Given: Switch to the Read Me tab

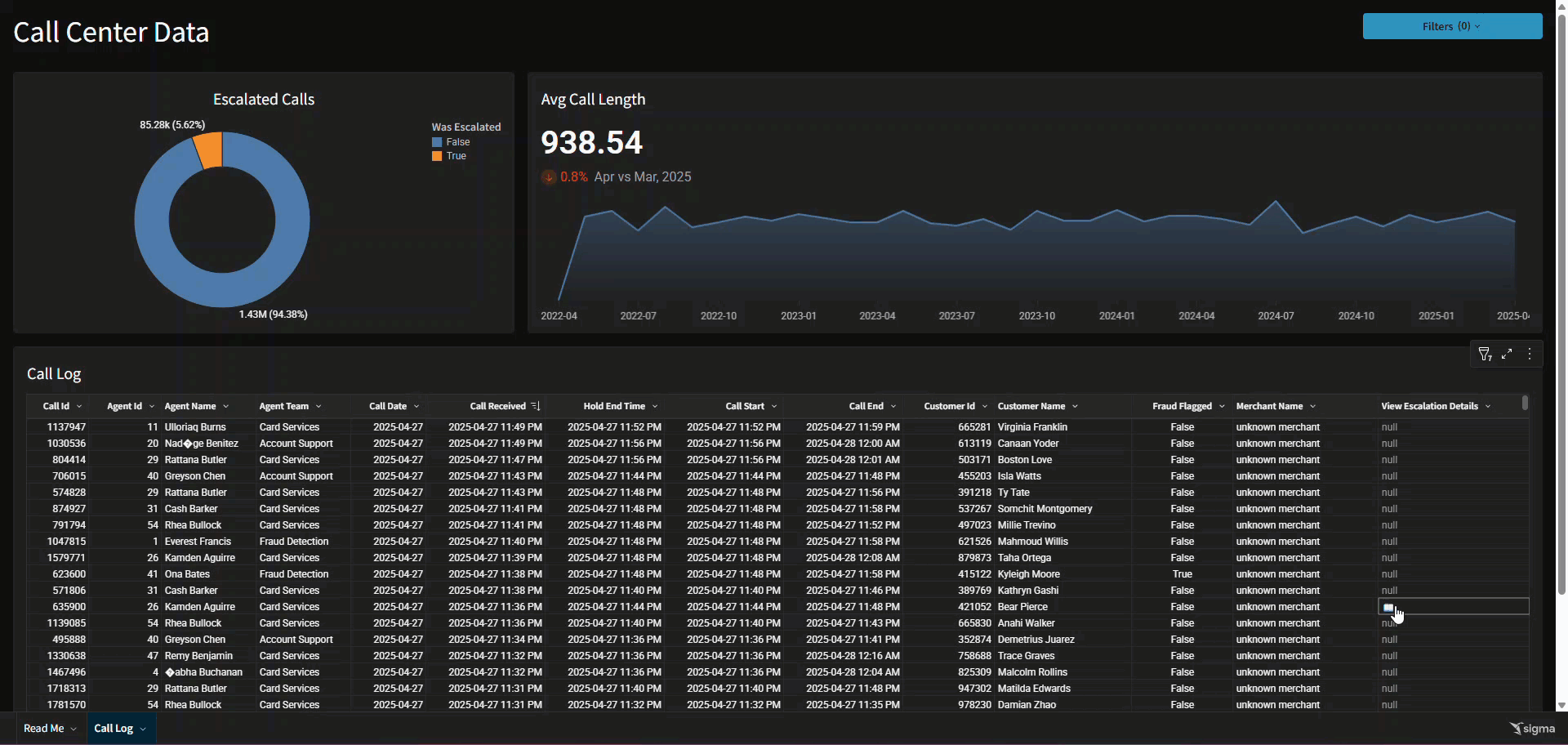Looking at the screenshot, I should (x=44, y=728).
